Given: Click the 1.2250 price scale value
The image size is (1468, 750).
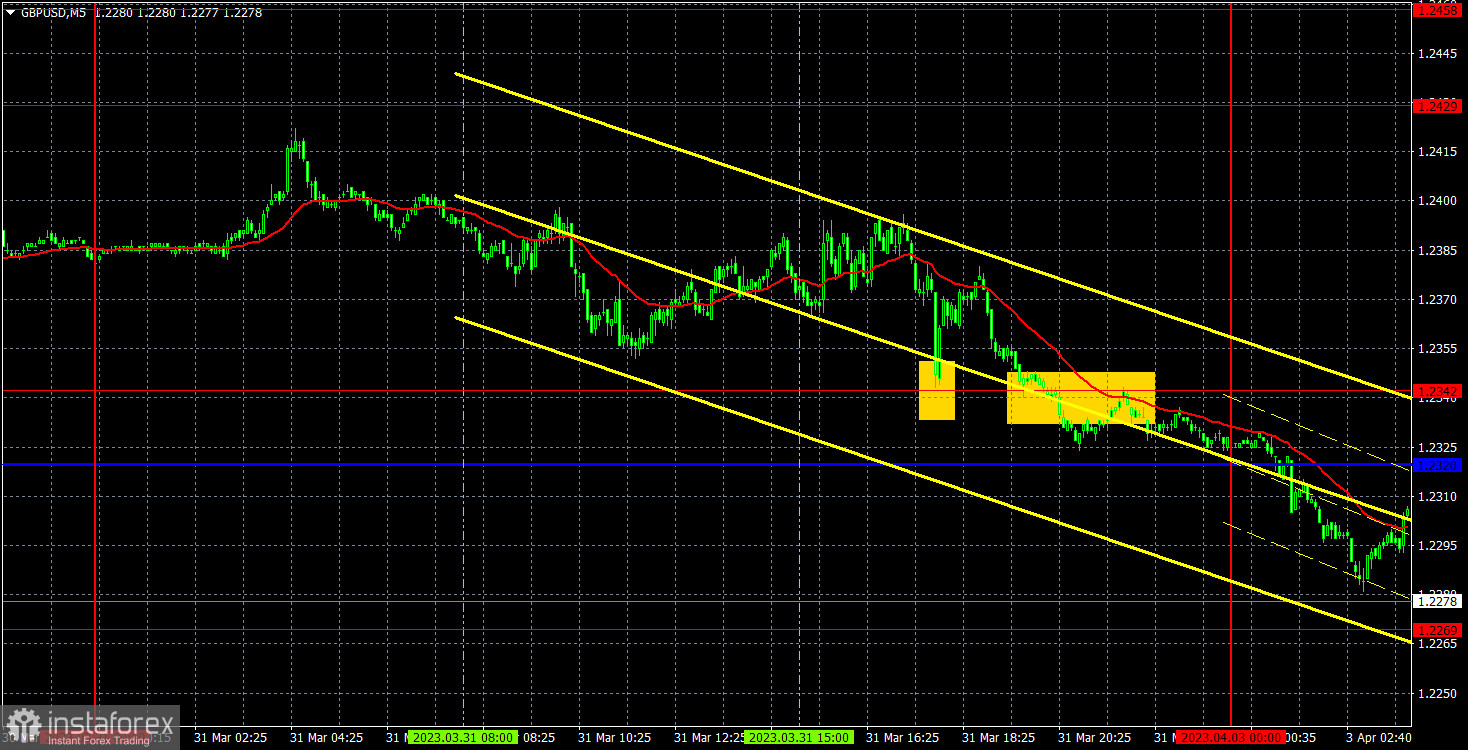Looking at the screenshot, I should pyautogui.click(x=1439, y=694).
